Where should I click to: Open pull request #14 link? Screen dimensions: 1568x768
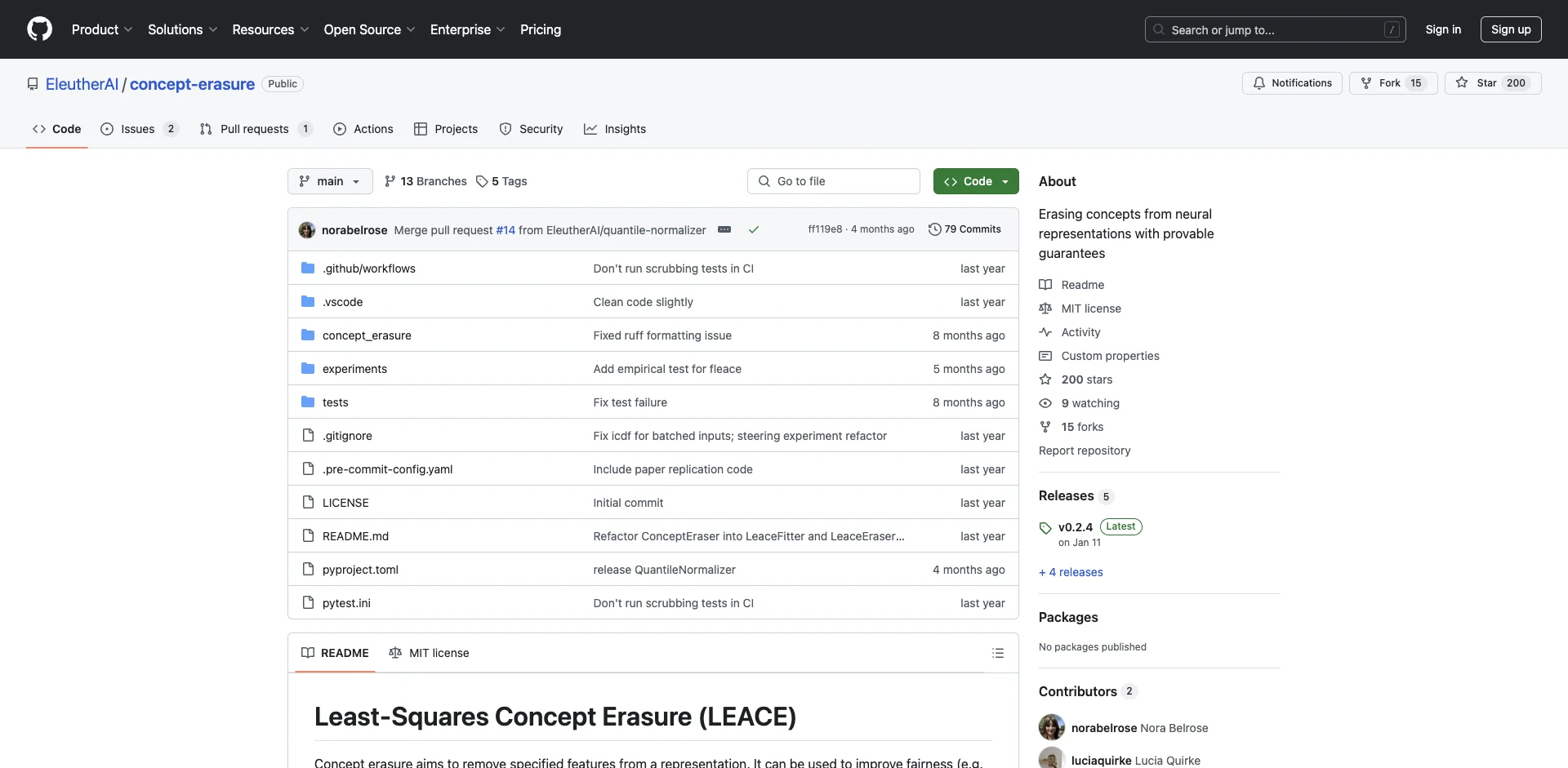click(506, 230)
